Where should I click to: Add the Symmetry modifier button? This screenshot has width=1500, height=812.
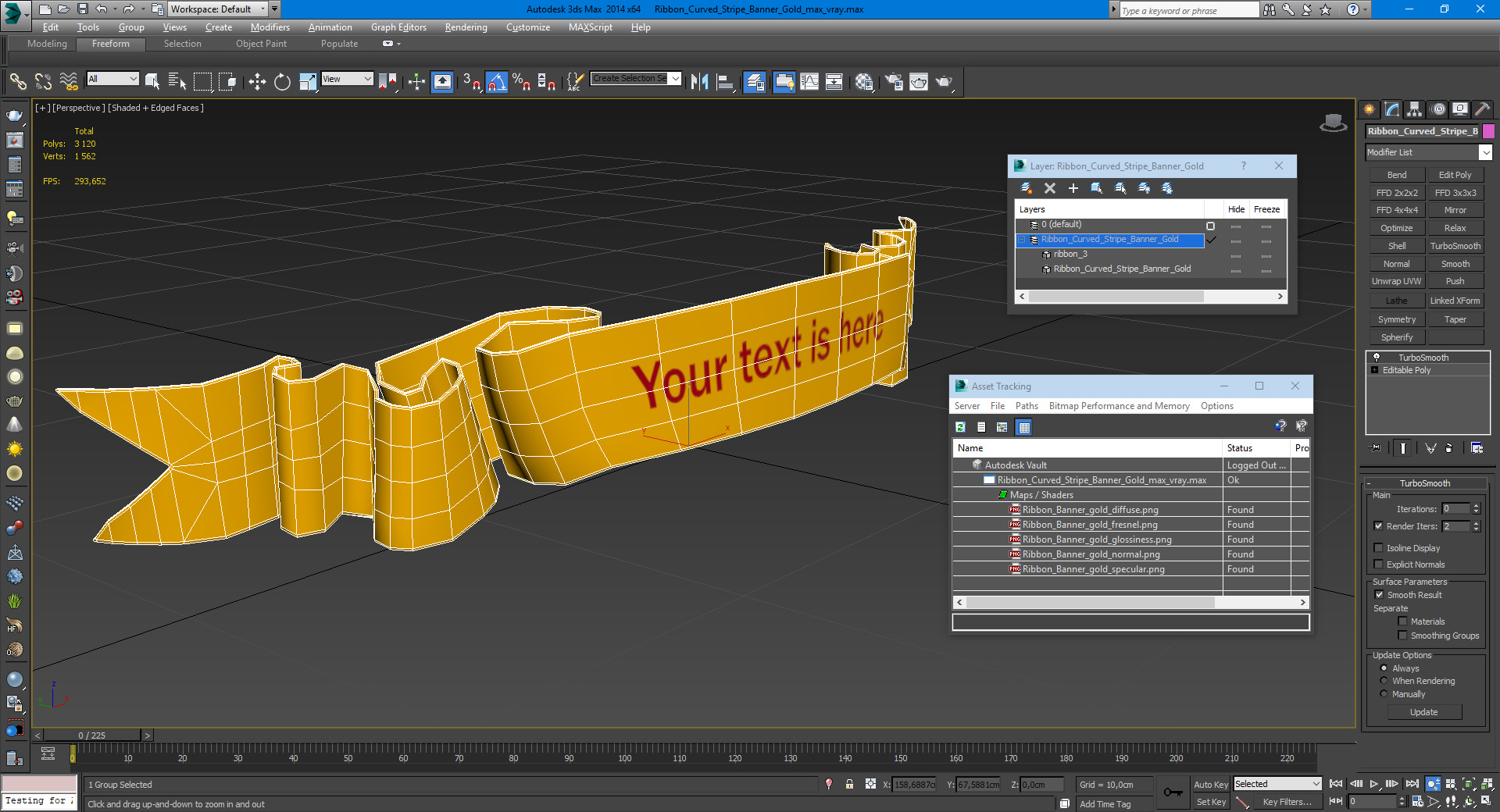click(1396, 319)
